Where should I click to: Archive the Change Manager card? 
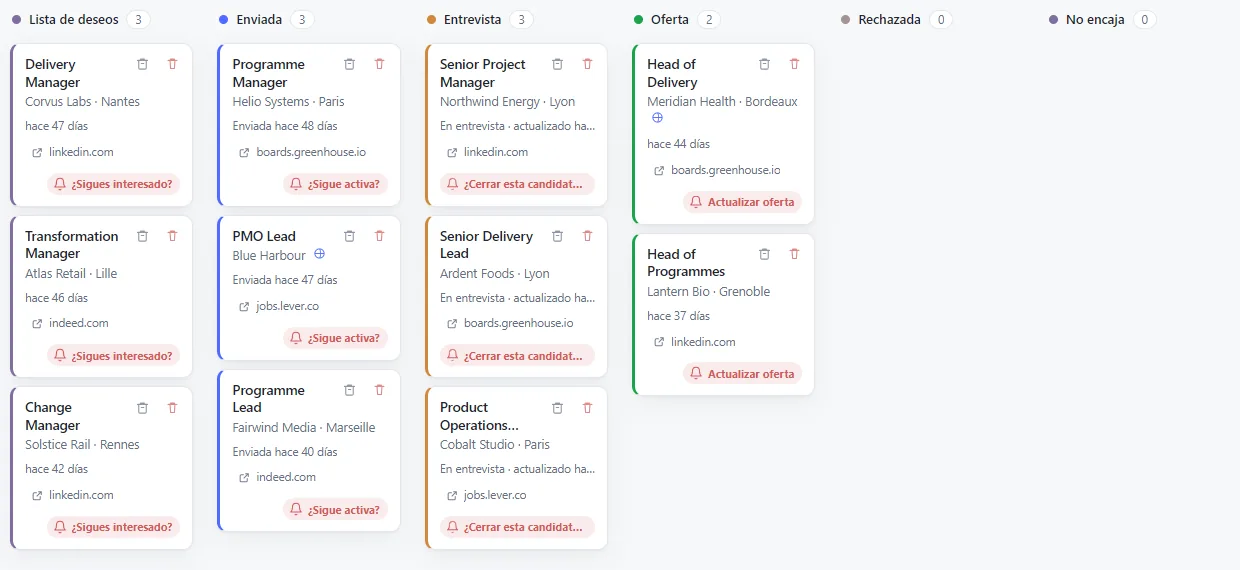click(x=142, y=408)
